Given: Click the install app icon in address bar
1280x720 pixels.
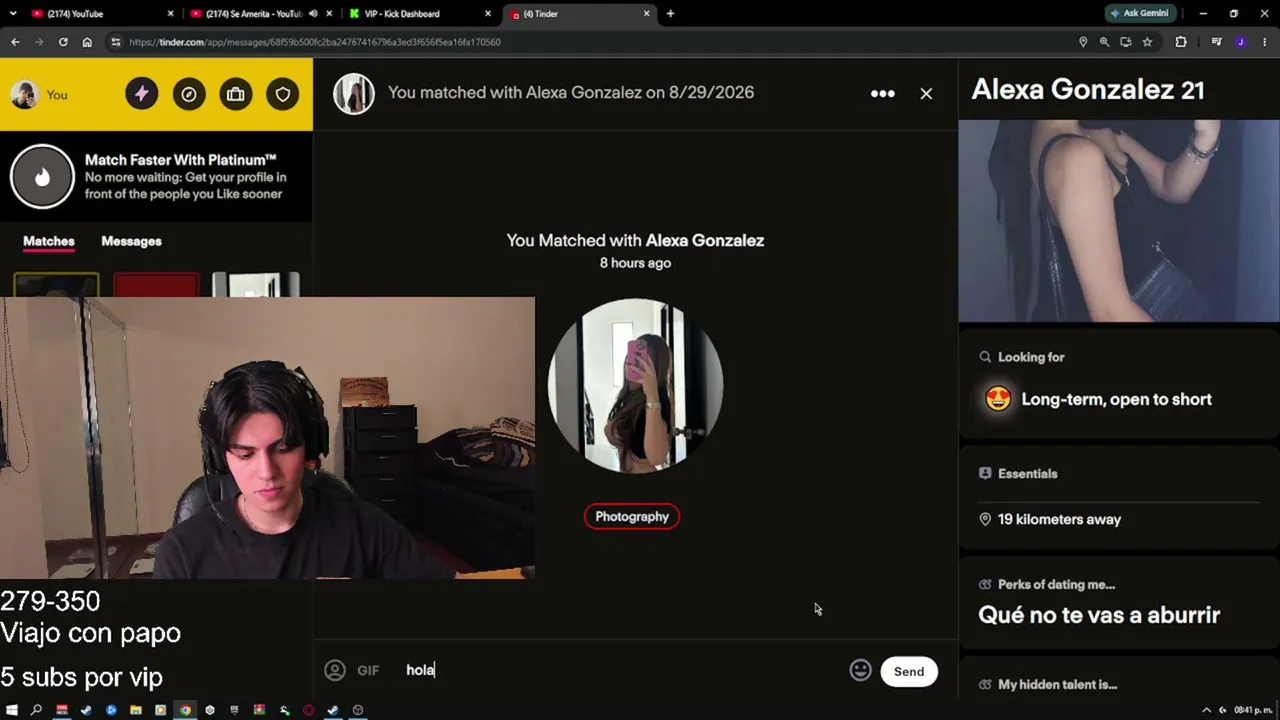Looking at the screenshot, I should coord(1126,42).
